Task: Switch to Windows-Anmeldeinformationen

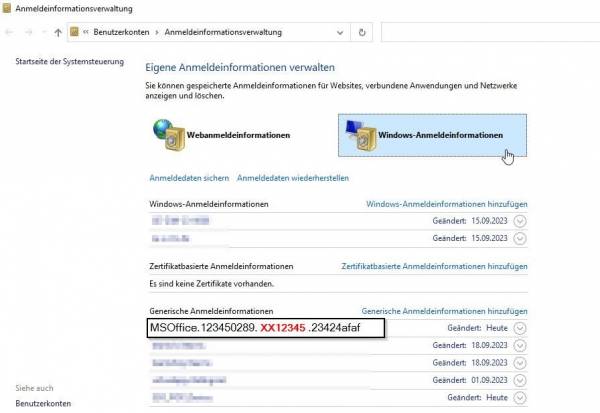Action: point(432,135)
